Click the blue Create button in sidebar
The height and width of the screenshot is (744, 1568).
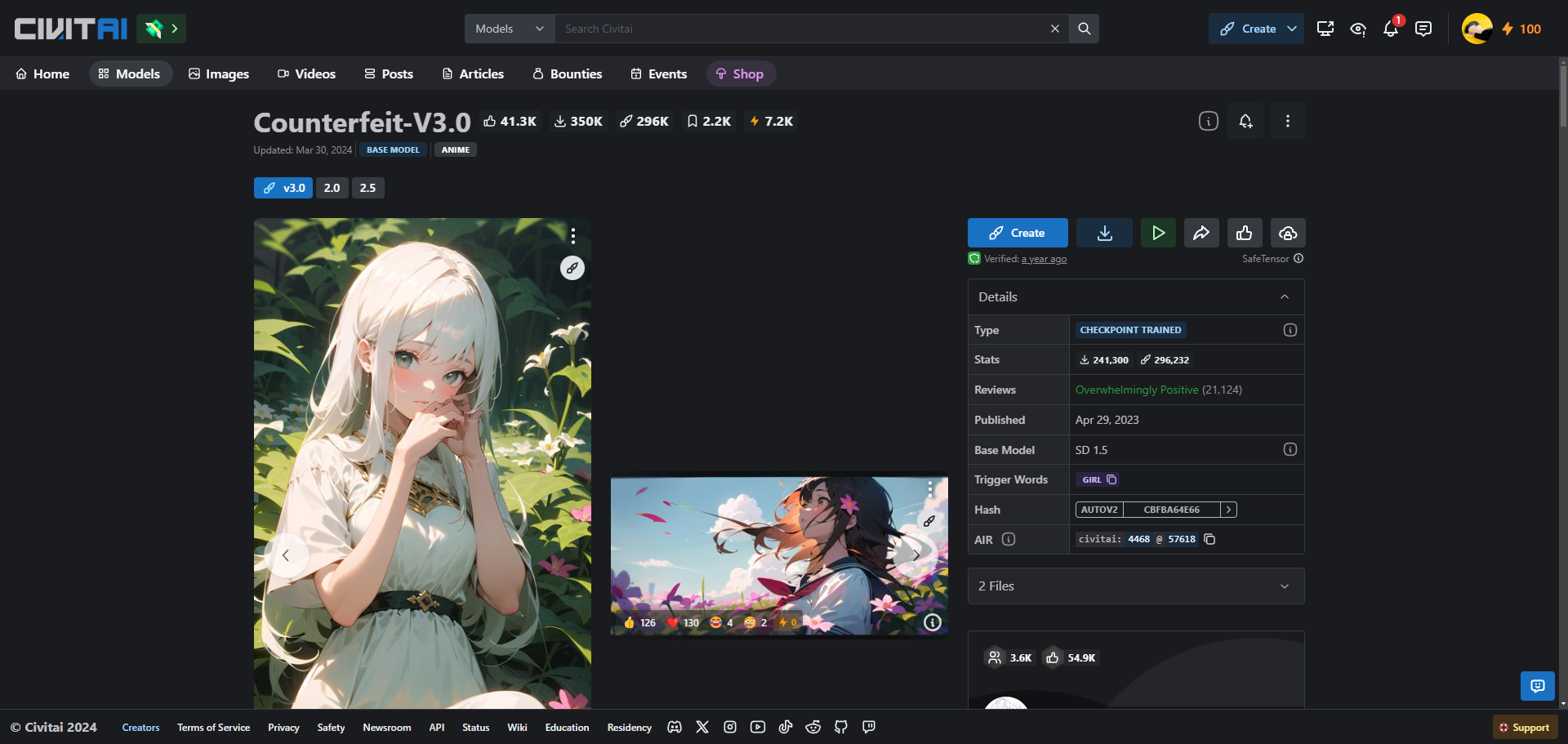click(1018, 233)
